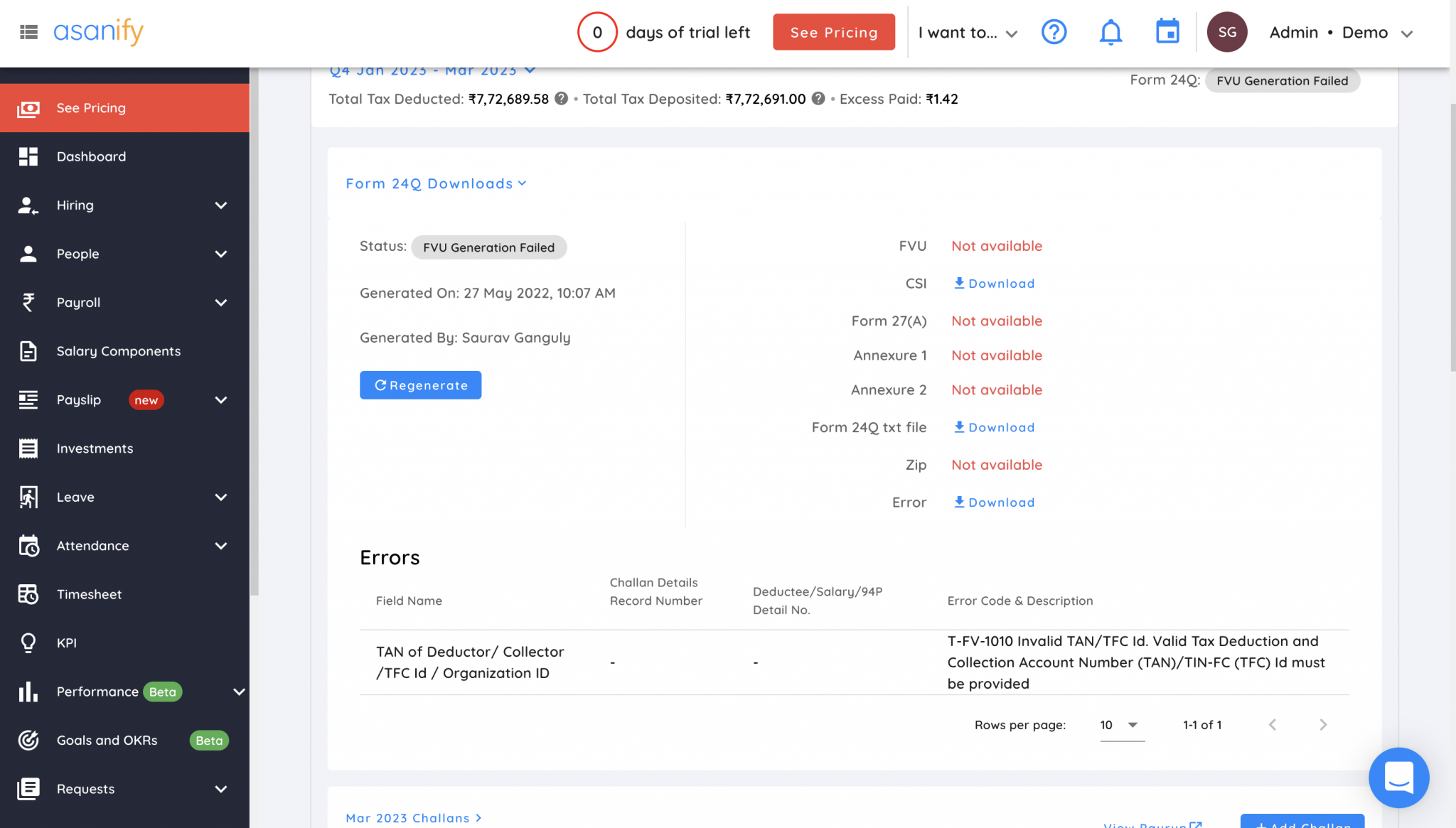
Task: Click the Regenerate button
Action: pos(420,385)
